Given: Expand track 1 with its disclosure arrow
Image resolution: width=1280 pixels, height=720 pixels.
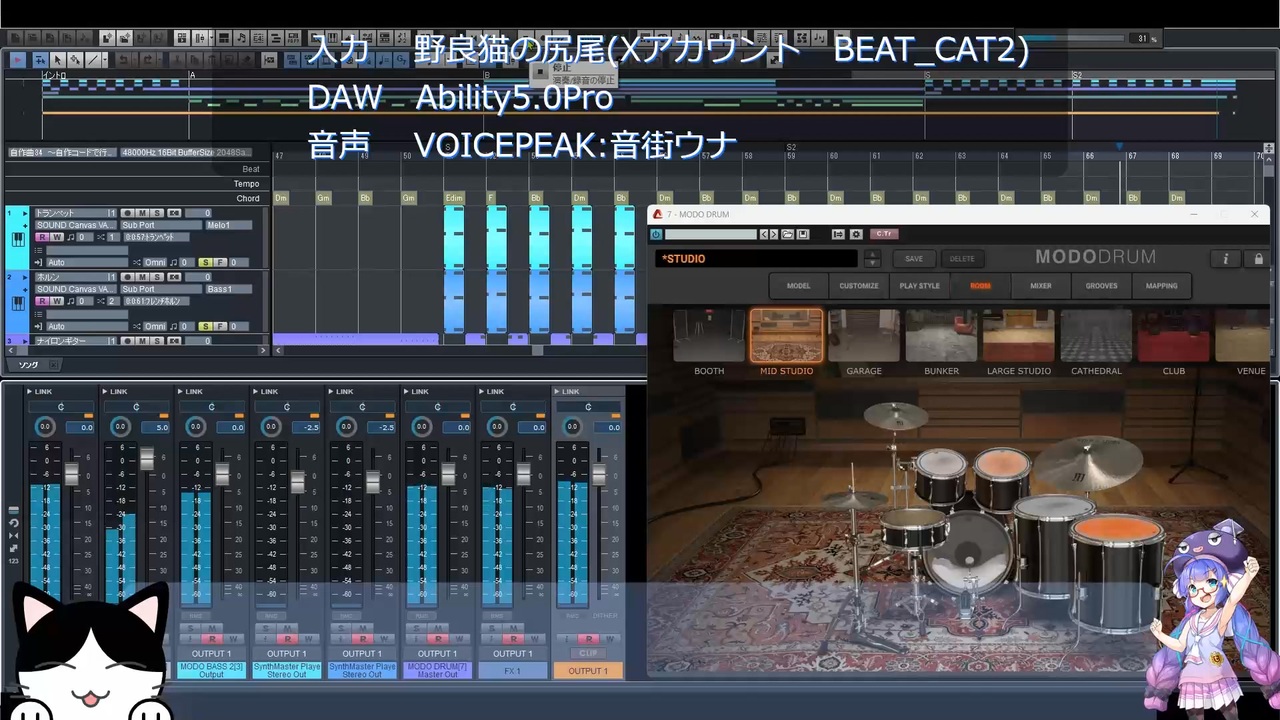Looking at the screenshot, I should tap(25, 213).
